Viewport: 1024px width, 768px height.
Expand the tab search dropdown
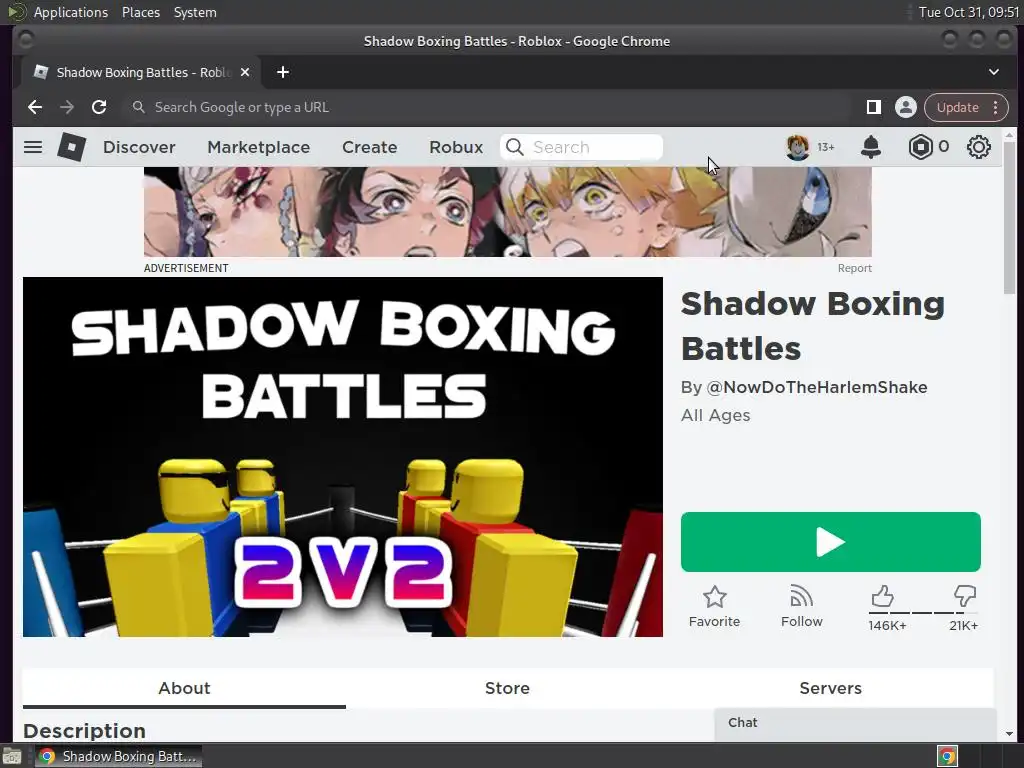point(993,72)
